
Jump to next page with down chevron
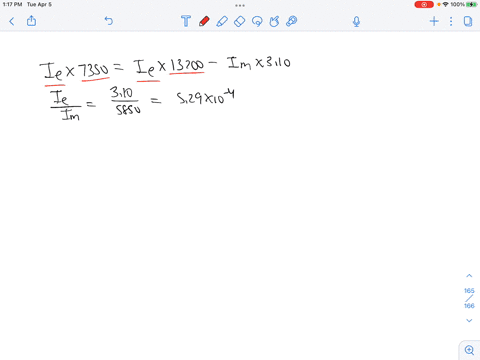[x=469, y=320]
